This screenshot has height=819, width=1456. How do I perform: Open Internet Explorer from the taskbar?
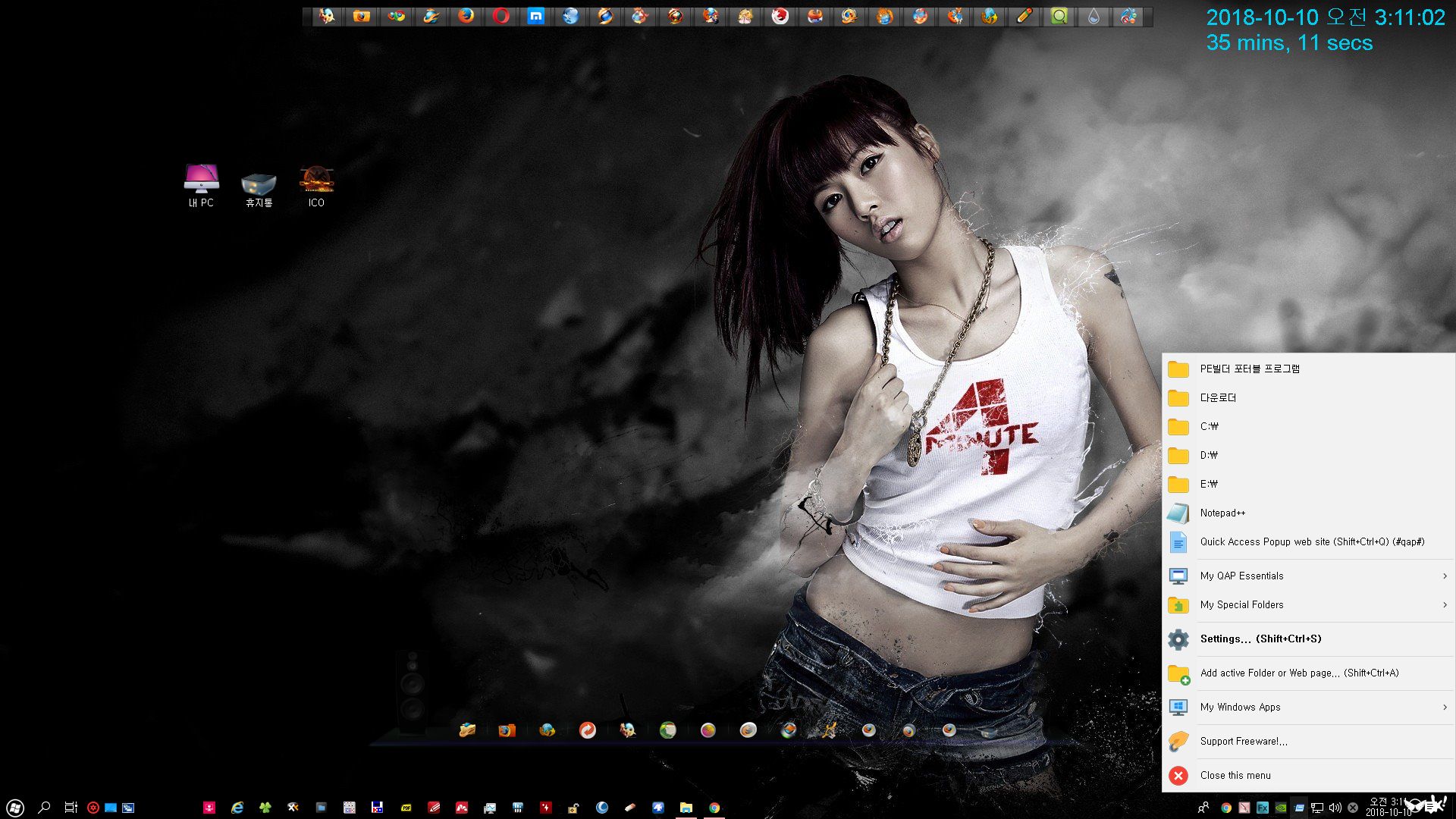click(237, 808)
